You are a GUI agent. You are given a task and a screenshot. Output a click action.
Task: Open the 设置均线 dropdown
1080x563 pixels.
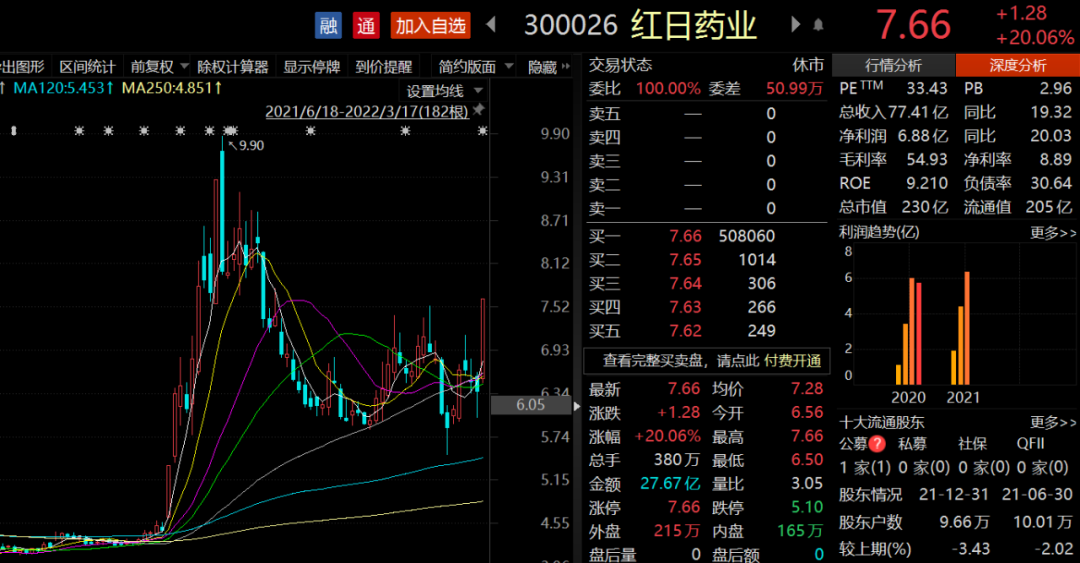444,90
